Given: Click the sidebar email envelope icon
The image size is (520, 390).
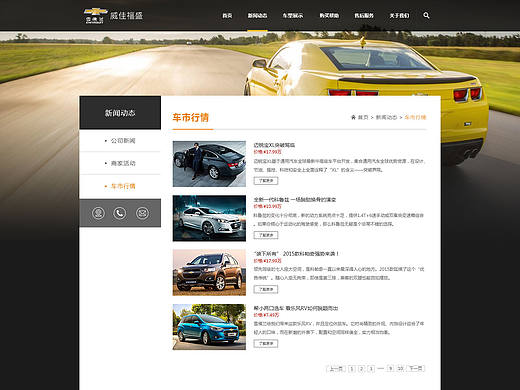Looking at the screenshot, I should click(142, 213).
